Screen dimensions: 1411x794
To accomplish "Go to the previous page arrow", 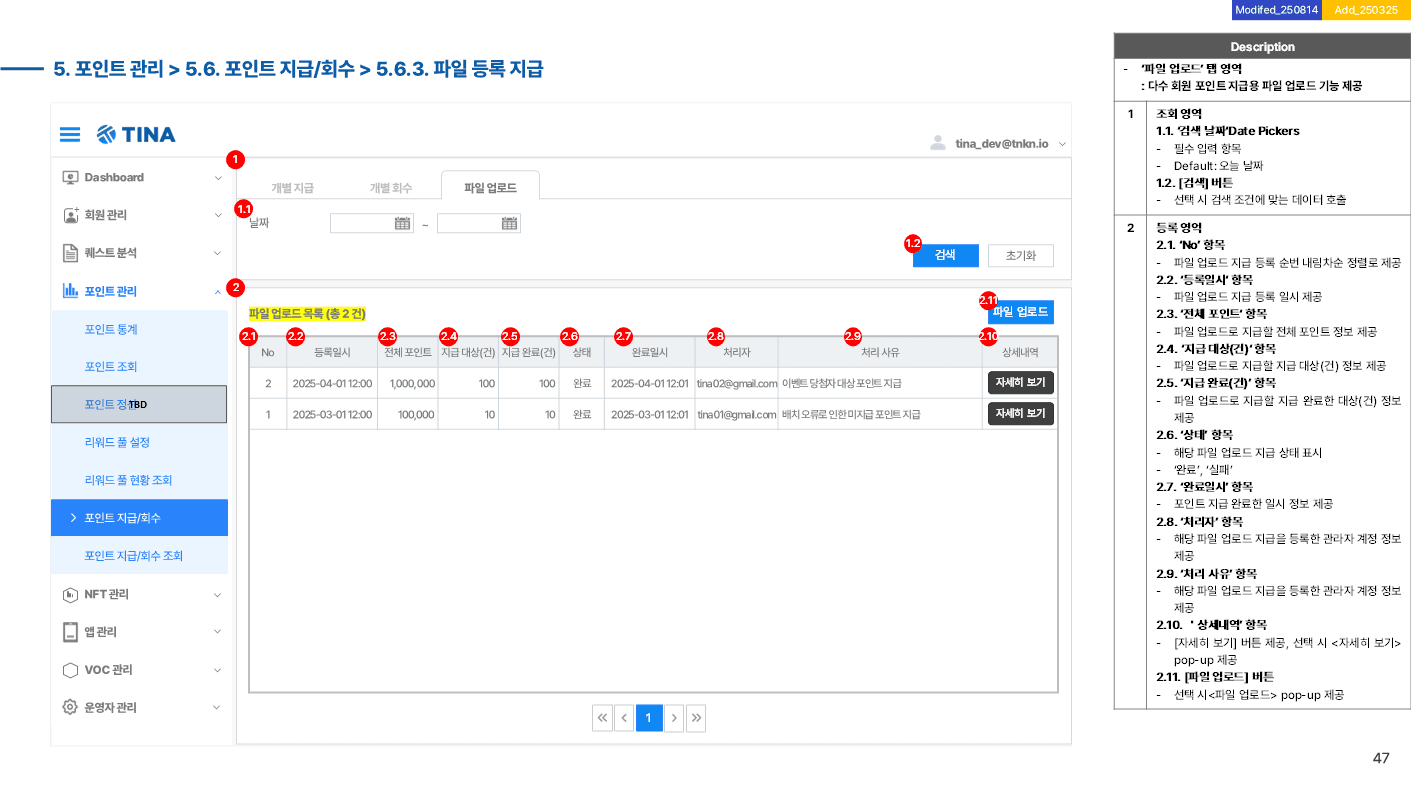I will [x=624, y=718].
